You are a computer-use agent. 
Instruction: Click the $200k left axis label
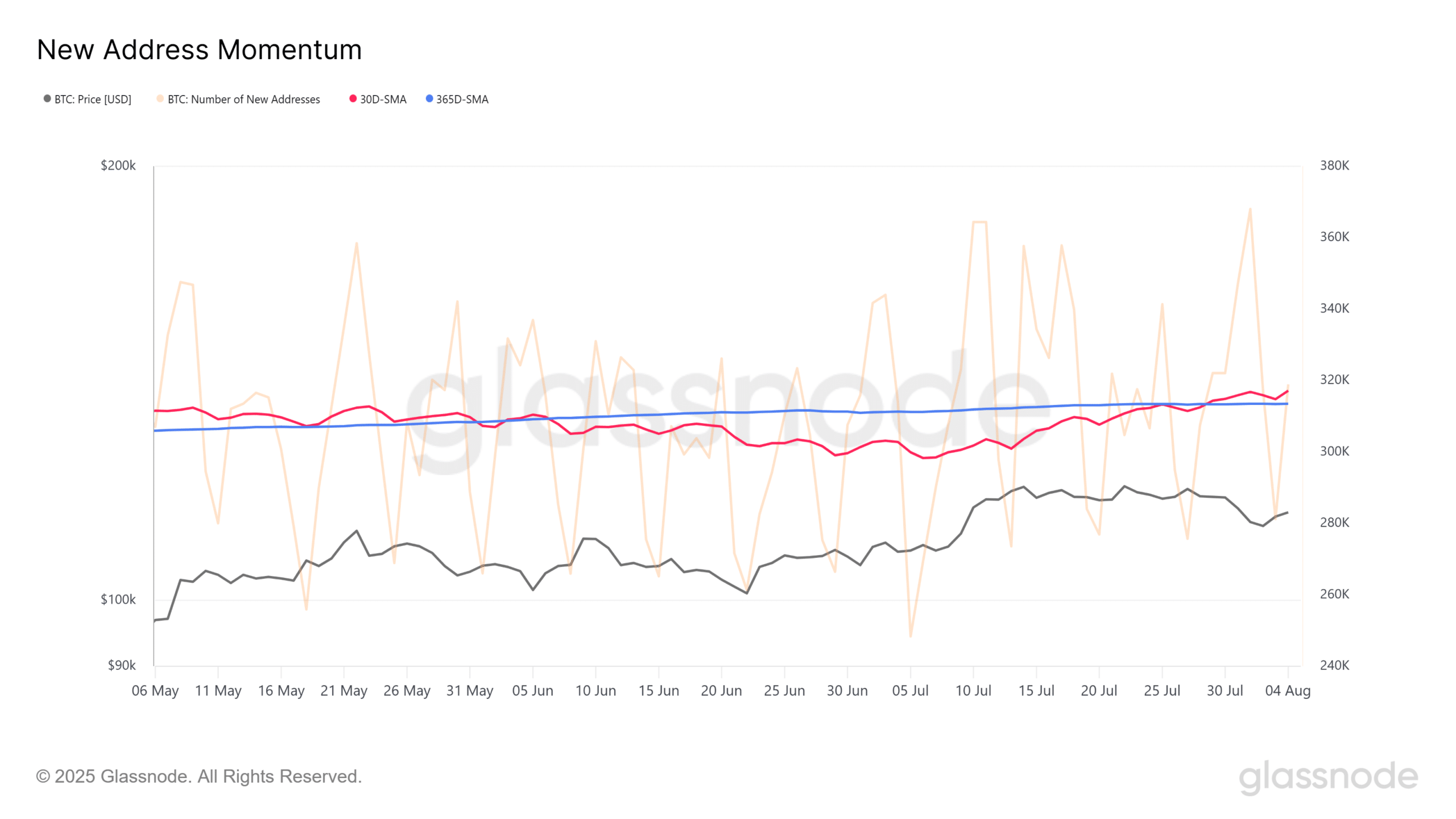(118, 166)
